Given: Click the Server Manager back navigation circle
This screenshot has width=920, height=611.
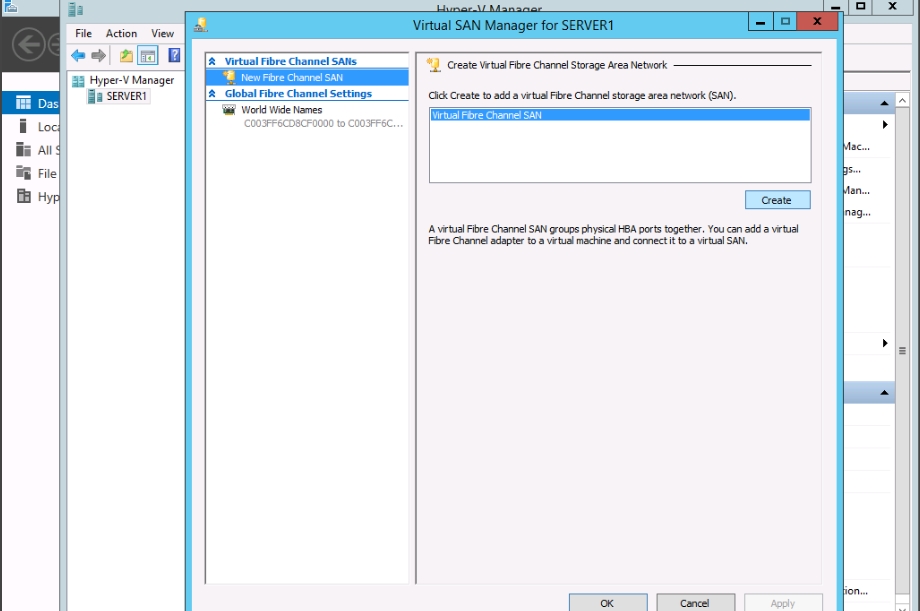Looking at the screenshot, I should (28, 44).
